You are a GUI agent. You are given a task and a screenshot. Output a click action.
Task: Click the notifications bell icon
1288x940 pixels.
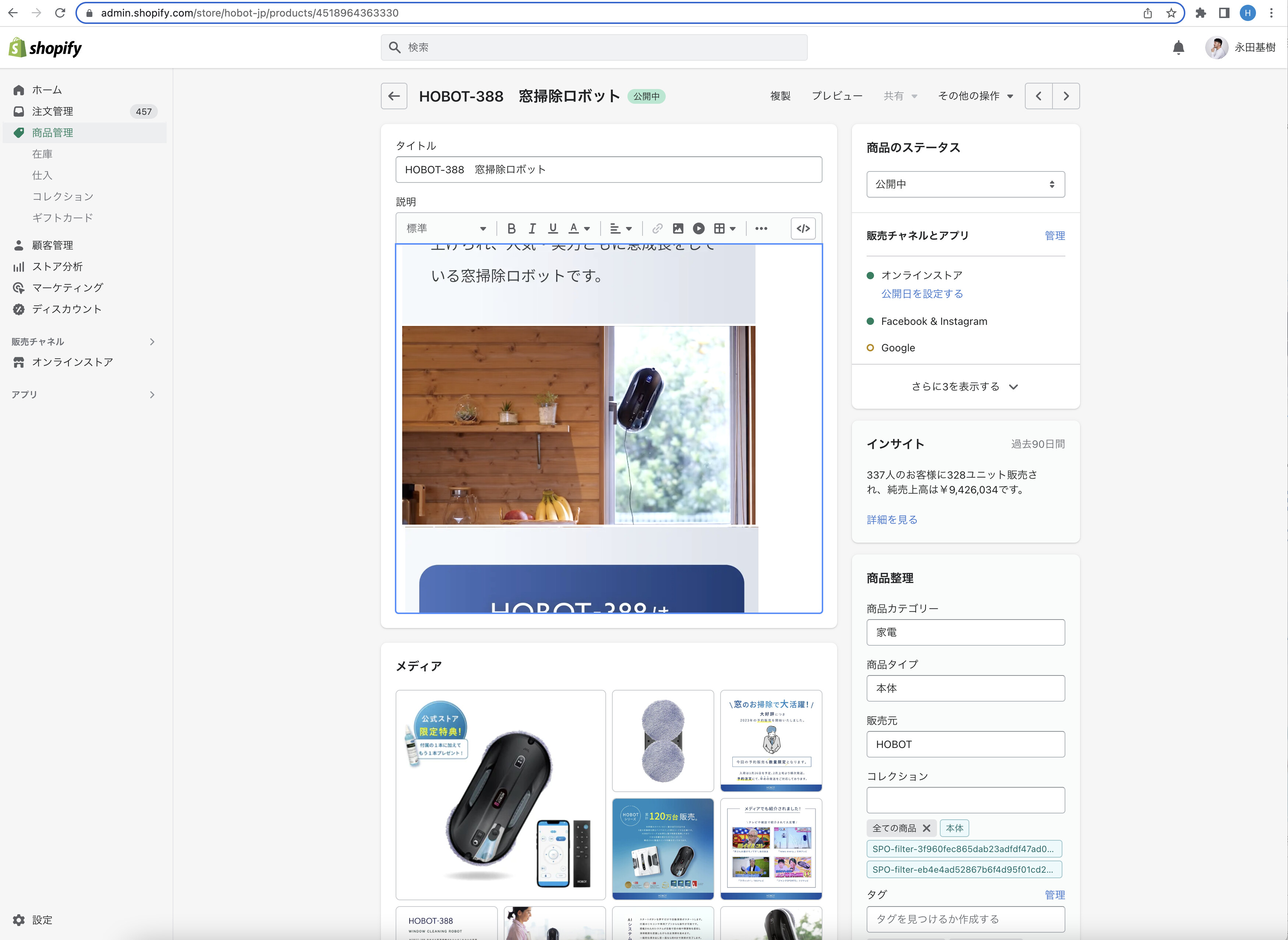[1178, 48]
